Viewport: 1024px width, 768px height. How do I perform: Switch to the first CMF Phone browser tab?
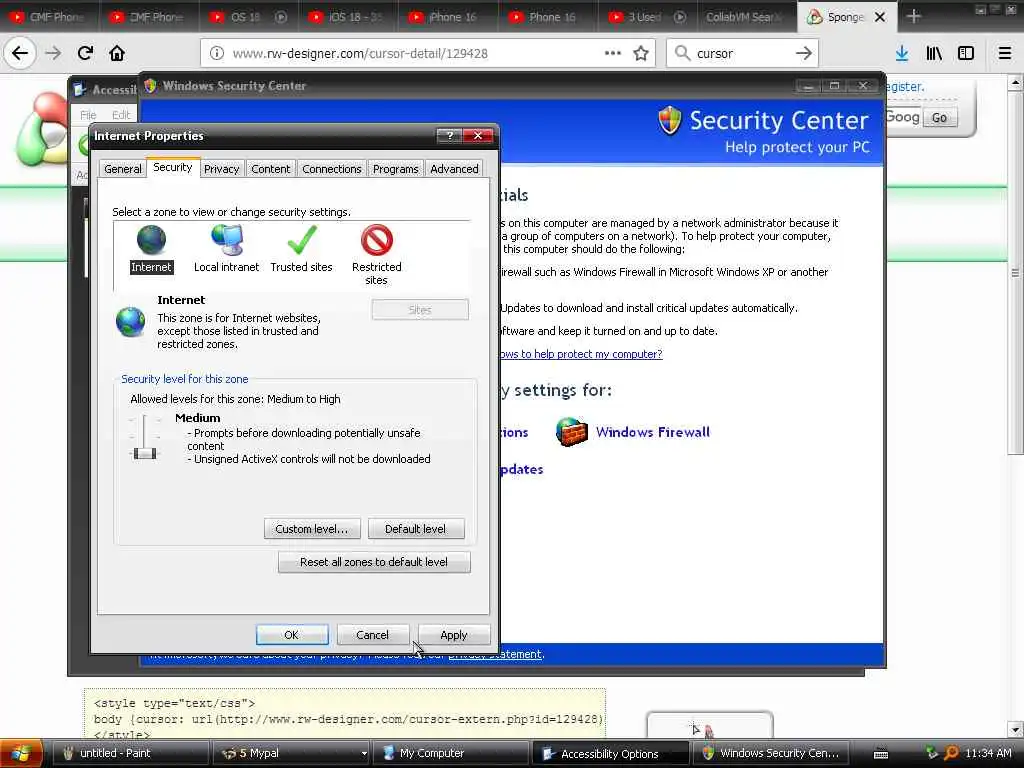(x=50, y=17)
